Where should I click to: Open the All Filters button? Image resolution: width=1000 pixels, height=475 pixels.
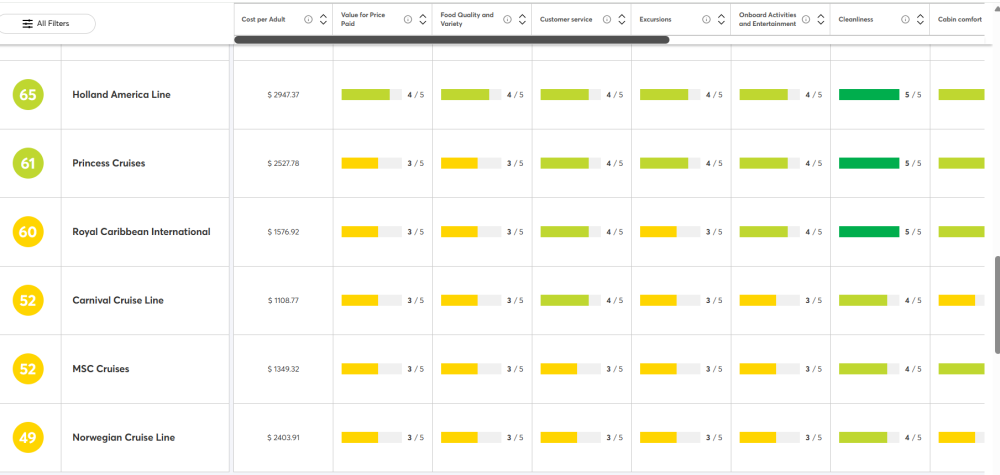point(46,24)
